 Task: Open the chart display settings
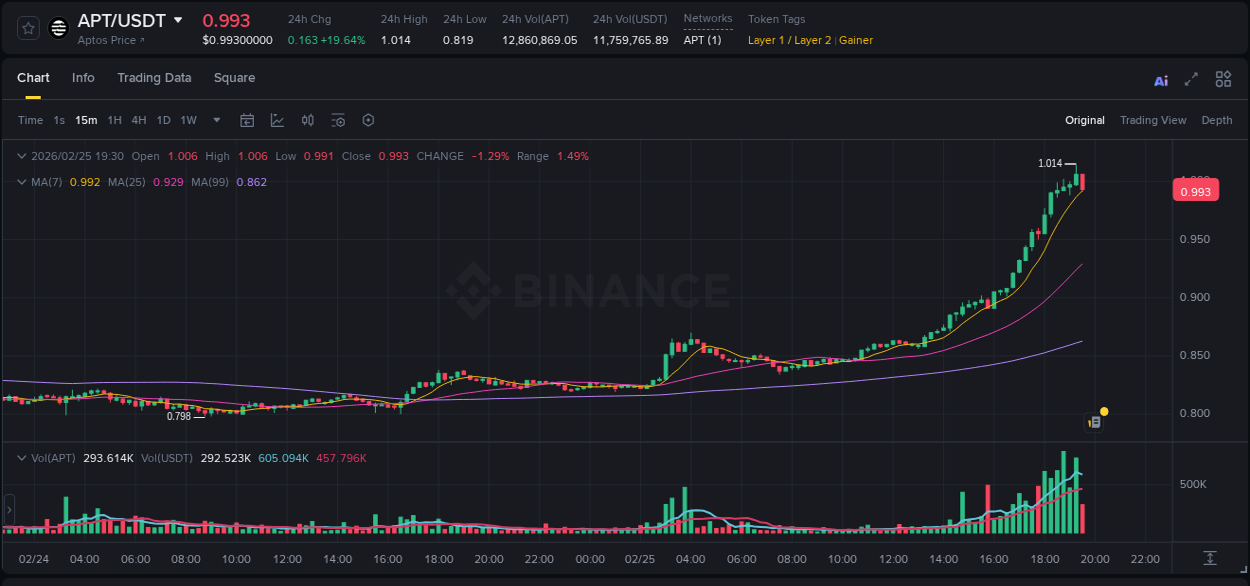point(338,120)
